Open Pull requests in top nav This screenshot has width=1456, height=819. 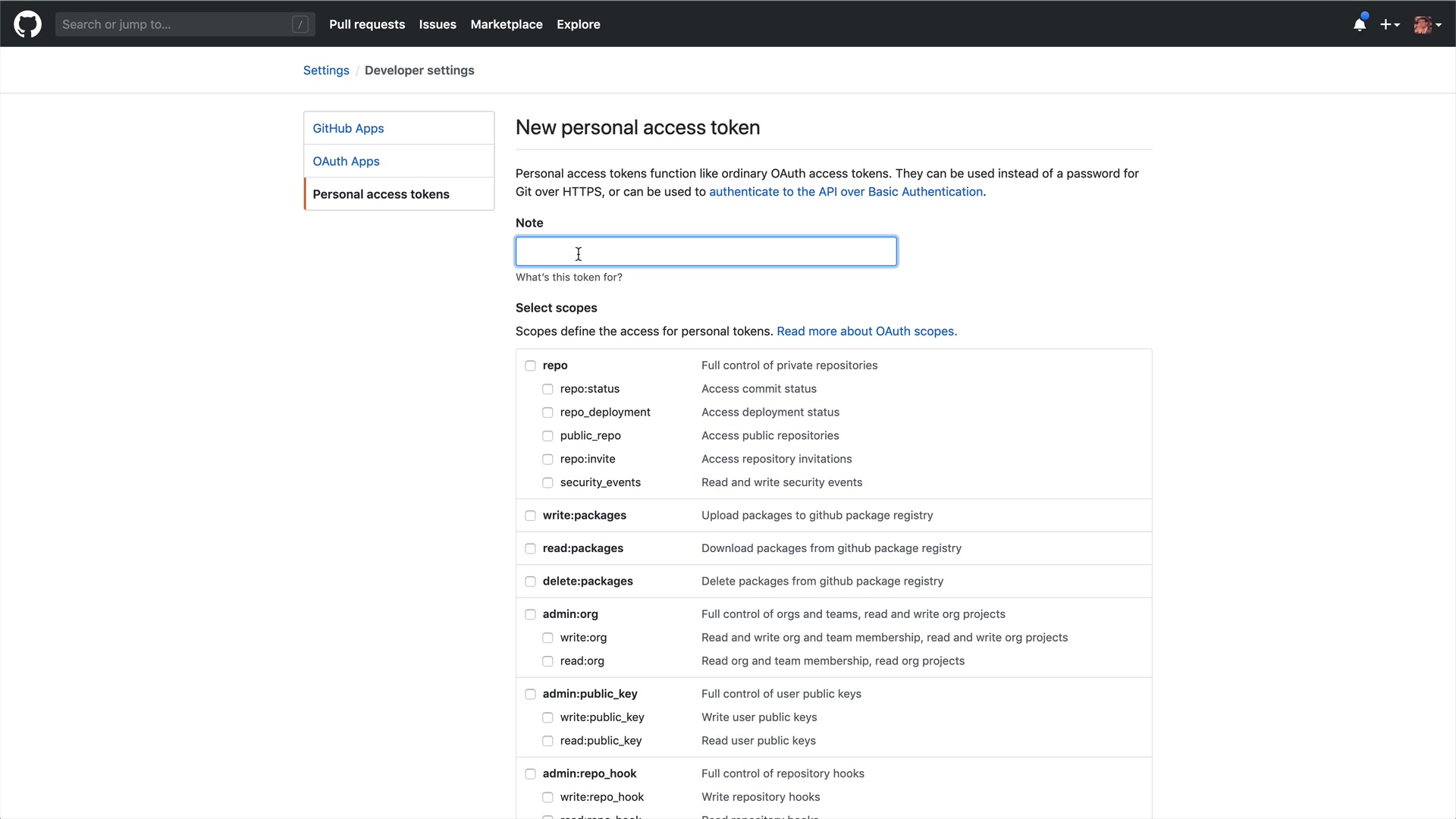(367, 24)
